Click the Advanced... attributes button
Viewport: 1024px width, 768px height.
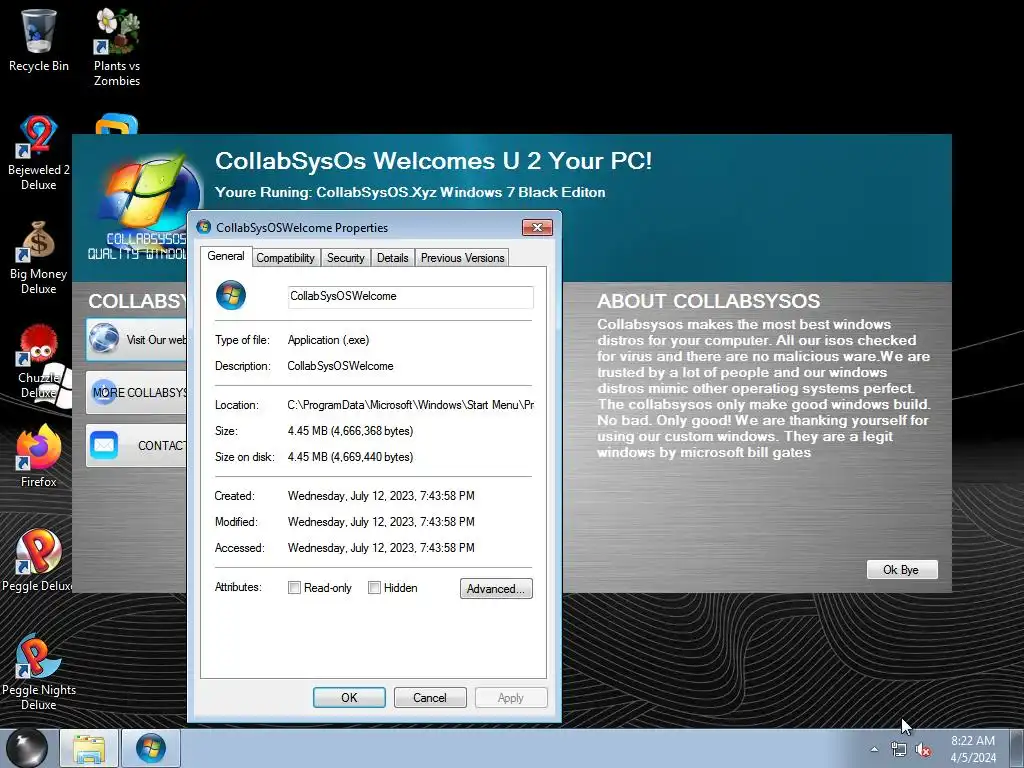click(496, 588)
